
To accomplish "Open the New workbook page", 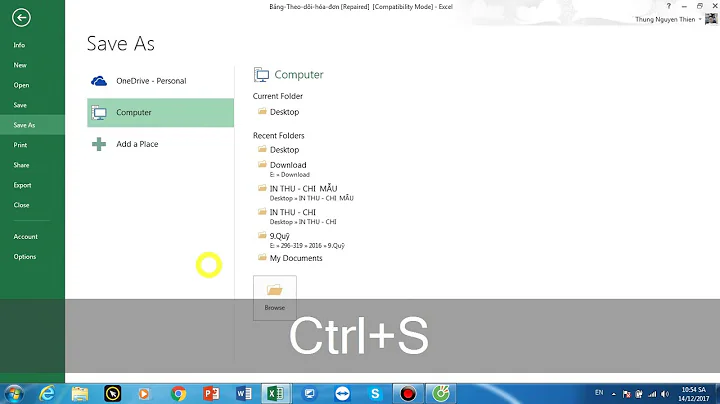I will click(20, 65).
